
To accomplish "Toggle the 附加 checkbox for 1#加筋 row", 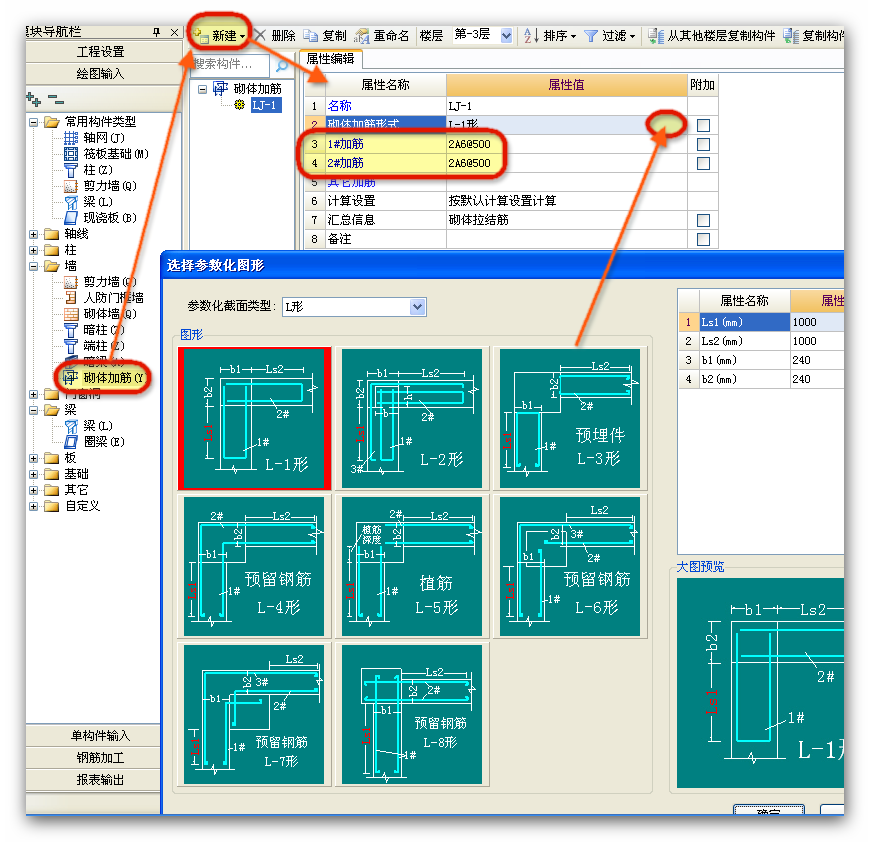I will tap(703, 144).
